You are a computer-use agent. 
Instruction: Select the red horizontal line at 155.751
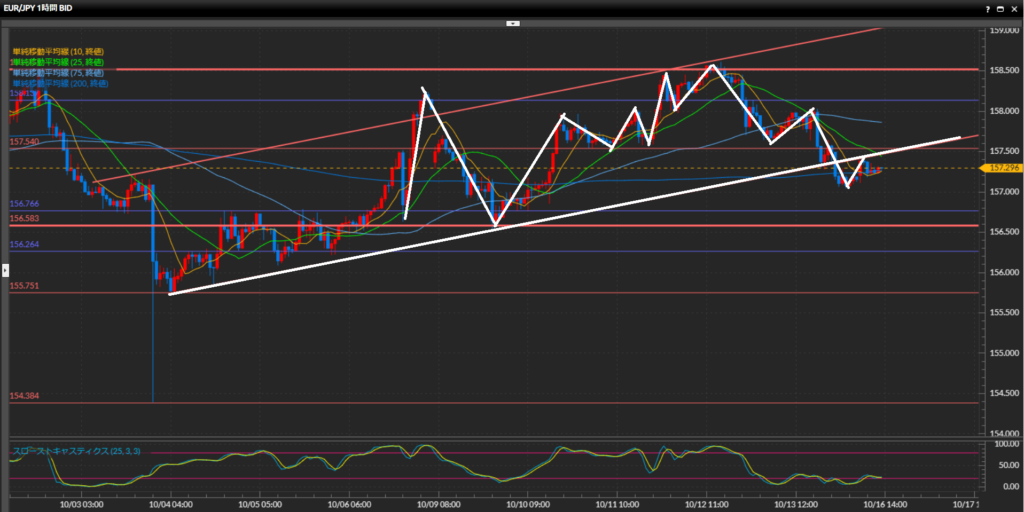[x=500, y=293]
